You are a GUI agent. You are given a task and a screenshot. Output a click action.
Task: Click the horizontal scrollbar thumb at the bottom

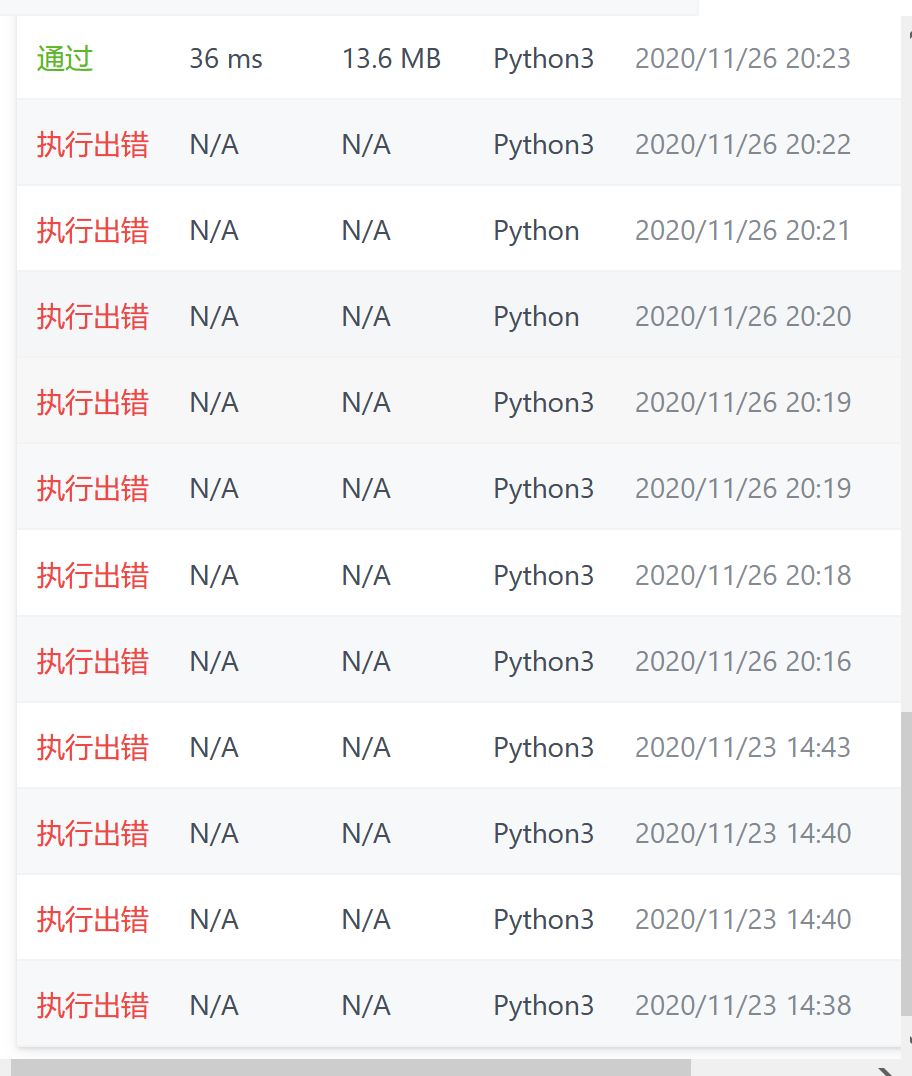350,1068
